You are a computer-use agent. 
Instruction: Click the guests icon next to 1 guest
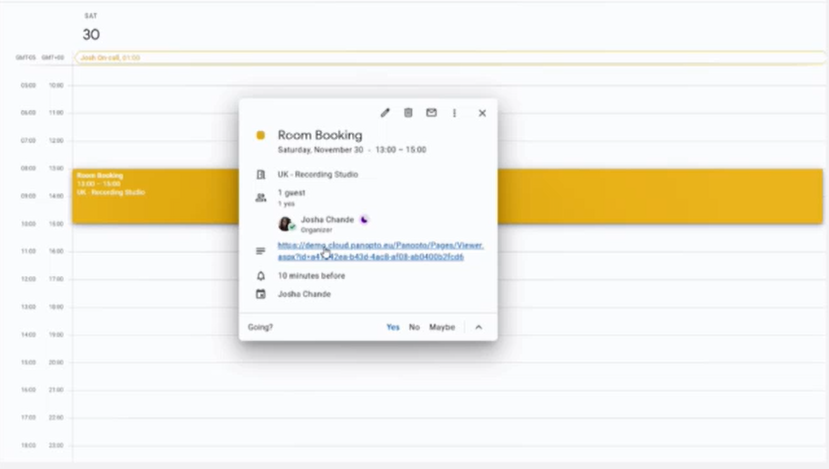tap(261, 197)
